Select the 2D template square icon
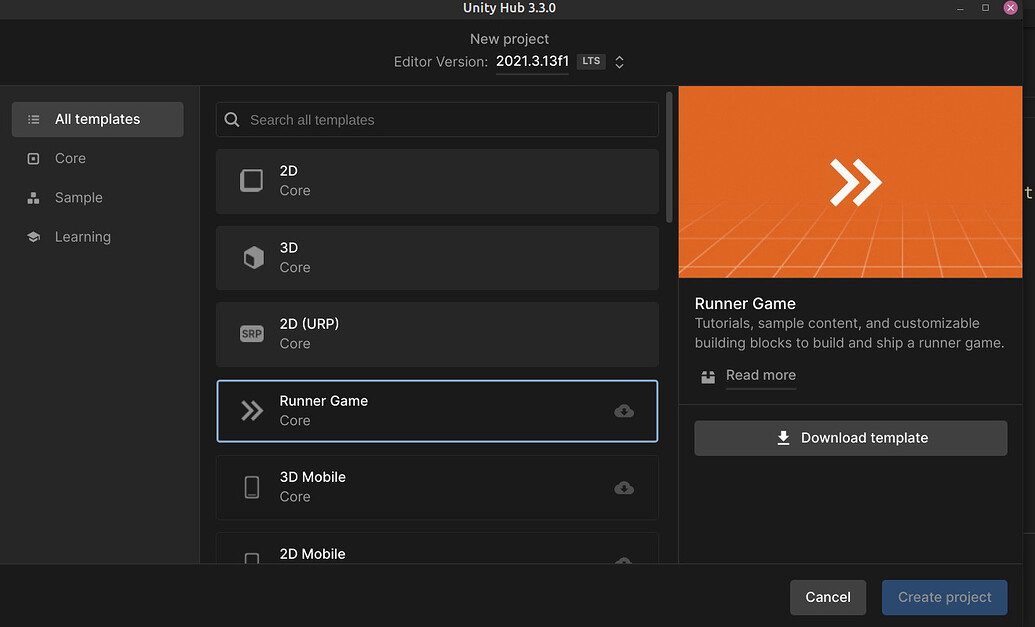 tap(251, 180)
